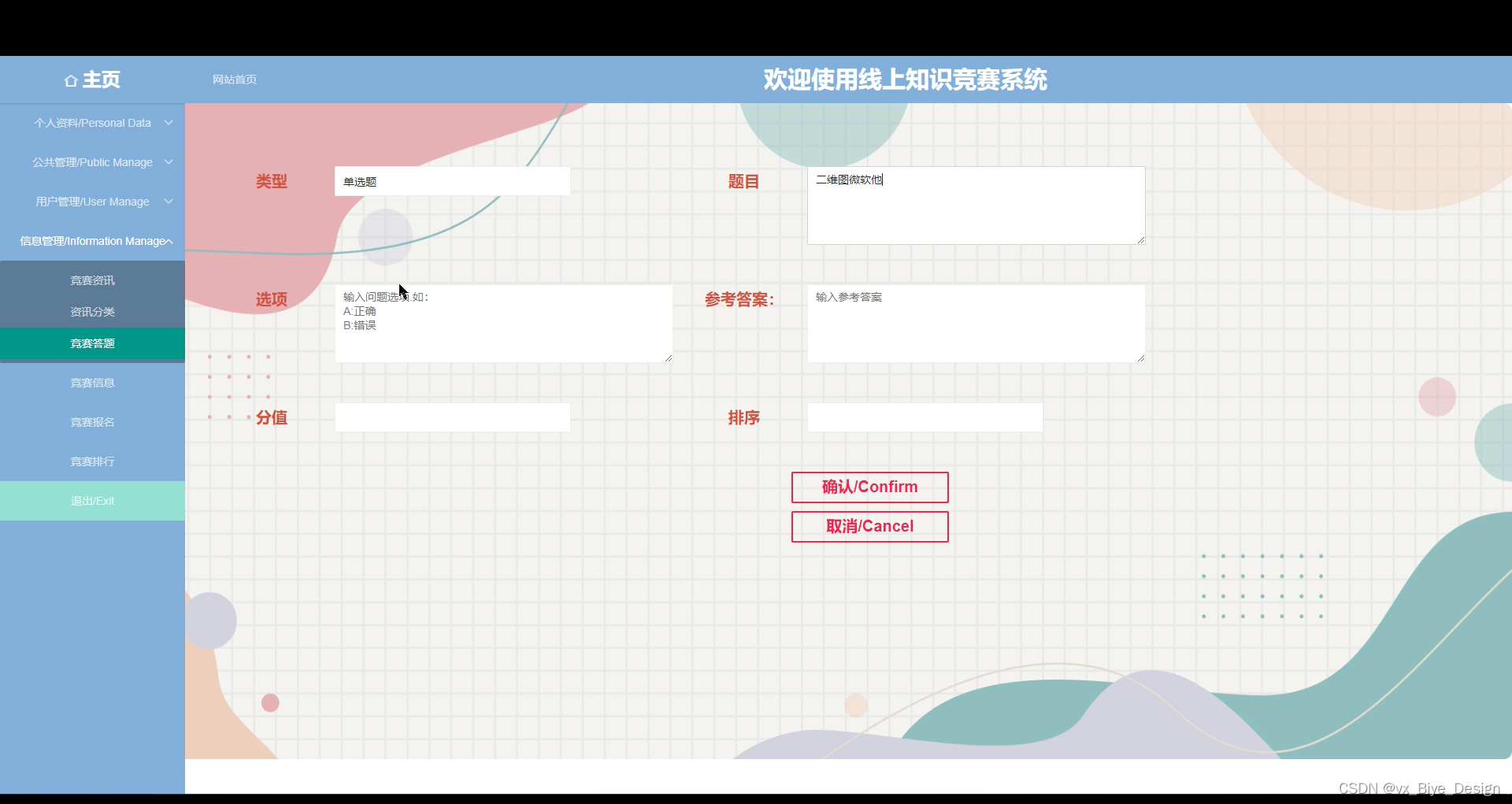The width and height of the screenshot is (1512, 804).
Task: Click the 参考答案 answer textarea
Action: 975,323
